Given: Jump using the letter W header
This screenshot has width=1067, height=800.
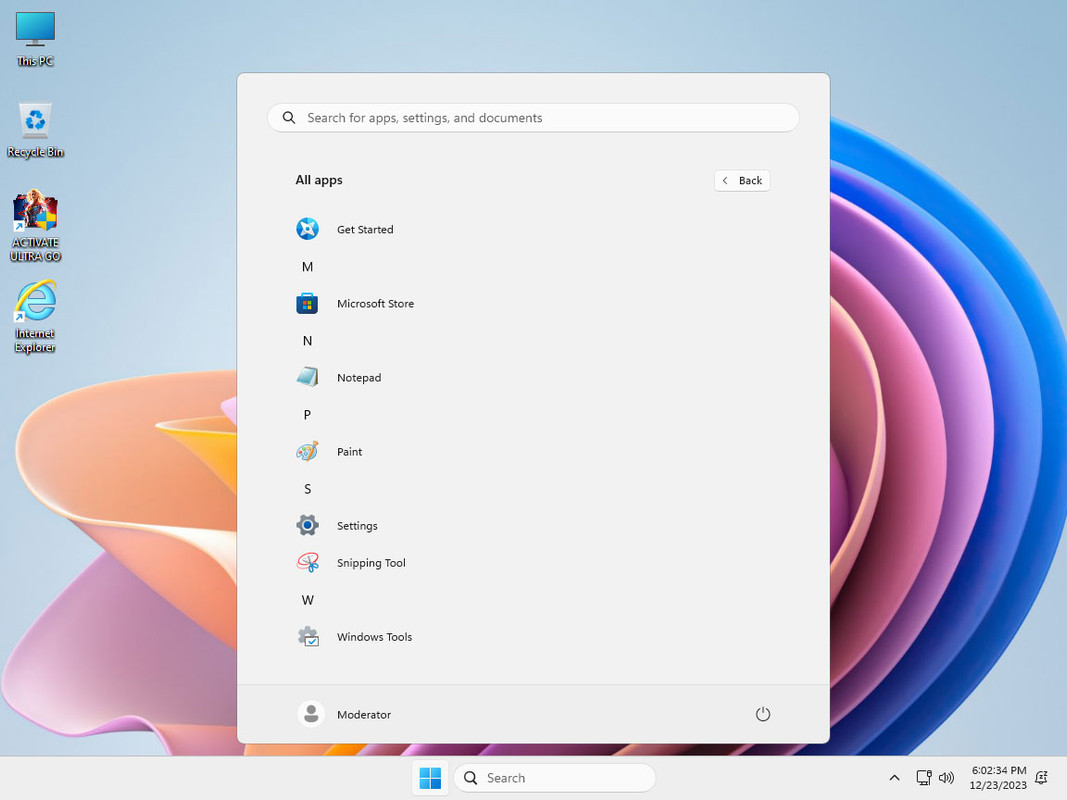Looking at the screenshot, I should click(308, 600).
